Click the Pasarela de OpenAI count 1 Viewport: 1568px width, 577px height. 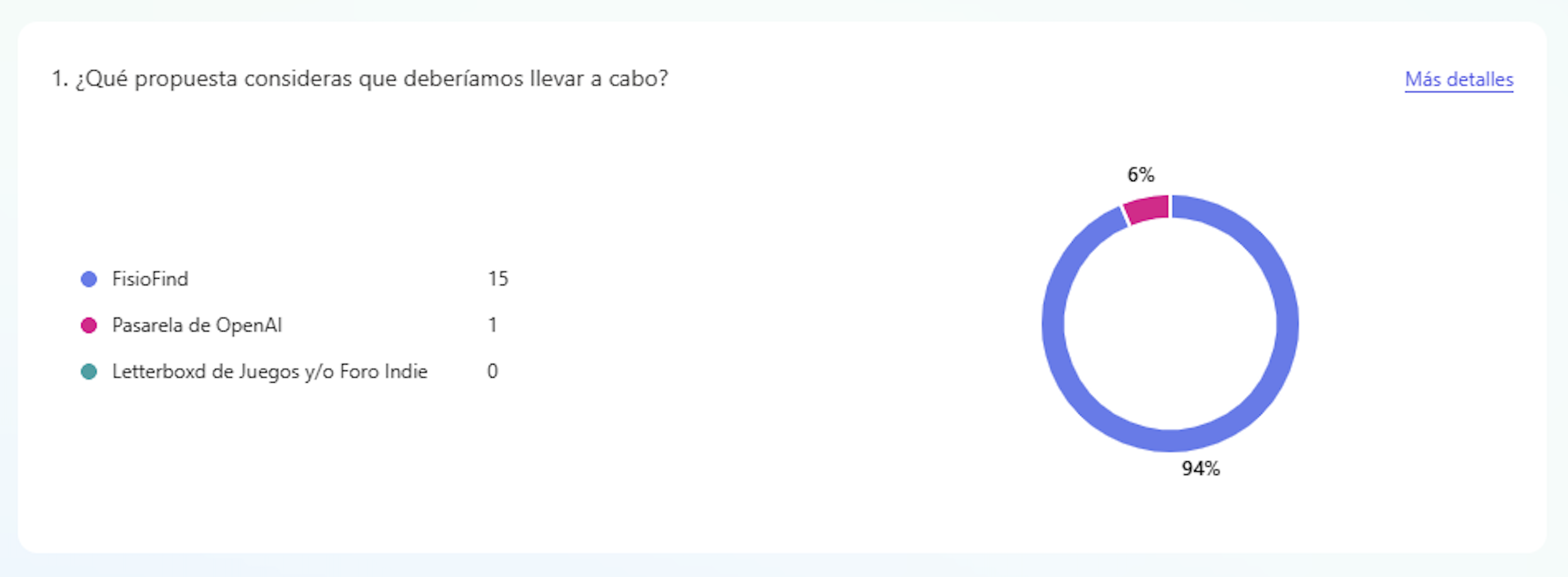pyautogui.click(x=493, y=326)
